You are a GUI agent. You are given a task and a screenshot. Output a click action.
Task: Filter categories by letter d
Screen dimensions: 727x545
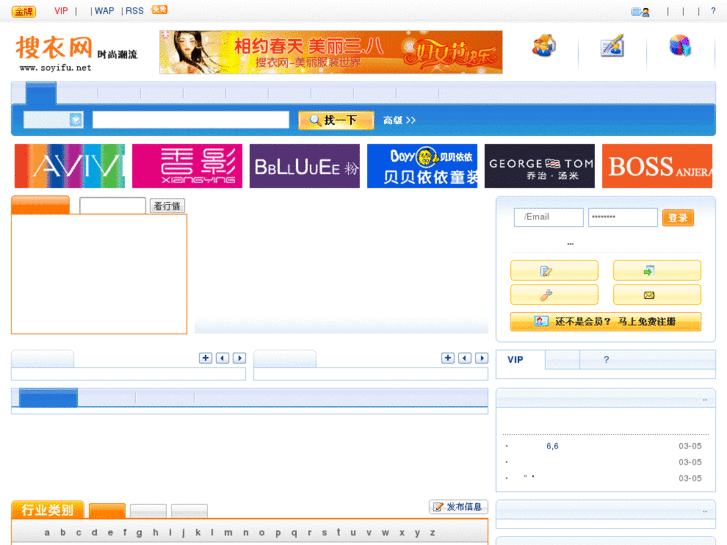[95, 532]
